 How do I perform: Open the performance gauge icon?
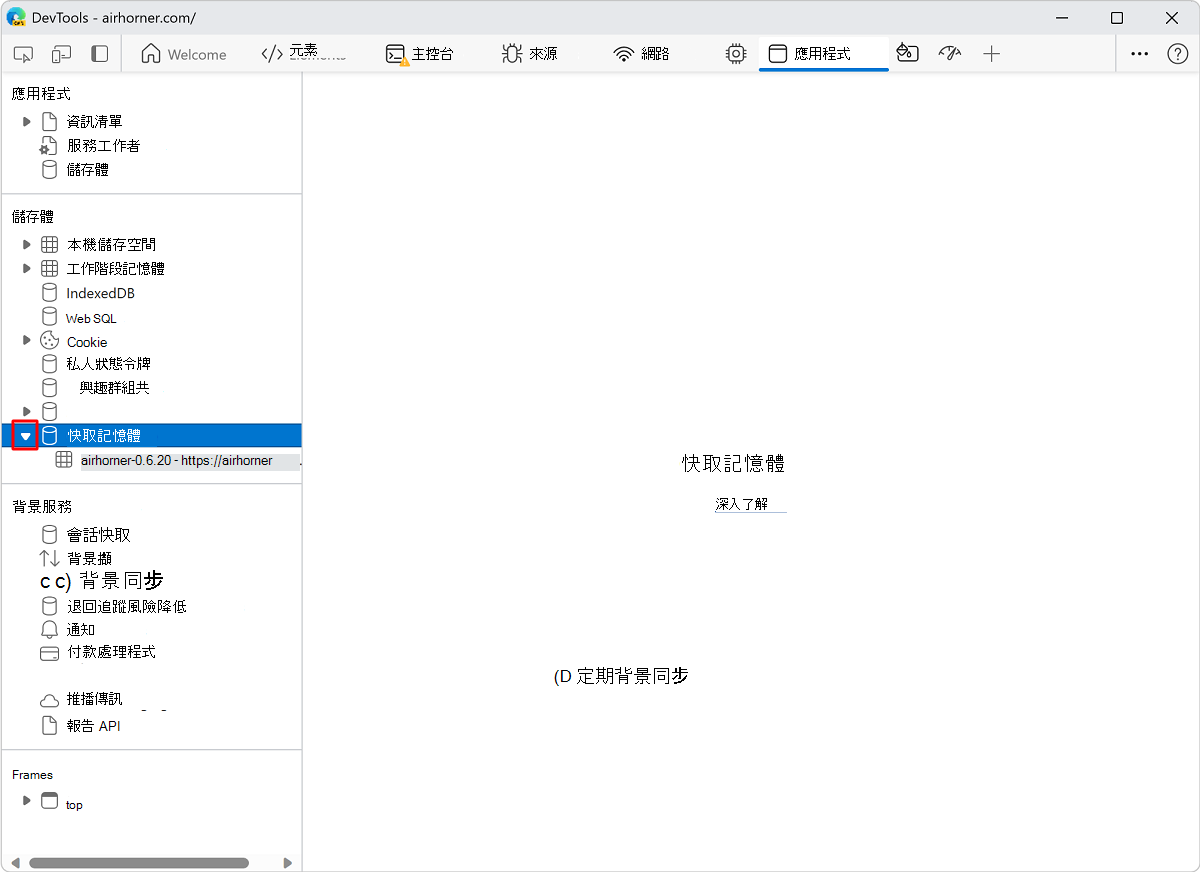click(948, 54)
